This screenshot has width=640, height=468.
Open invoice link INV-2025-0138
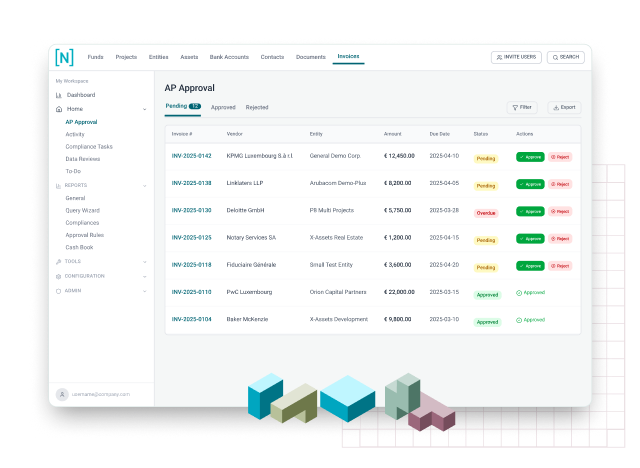coord(191,183)
